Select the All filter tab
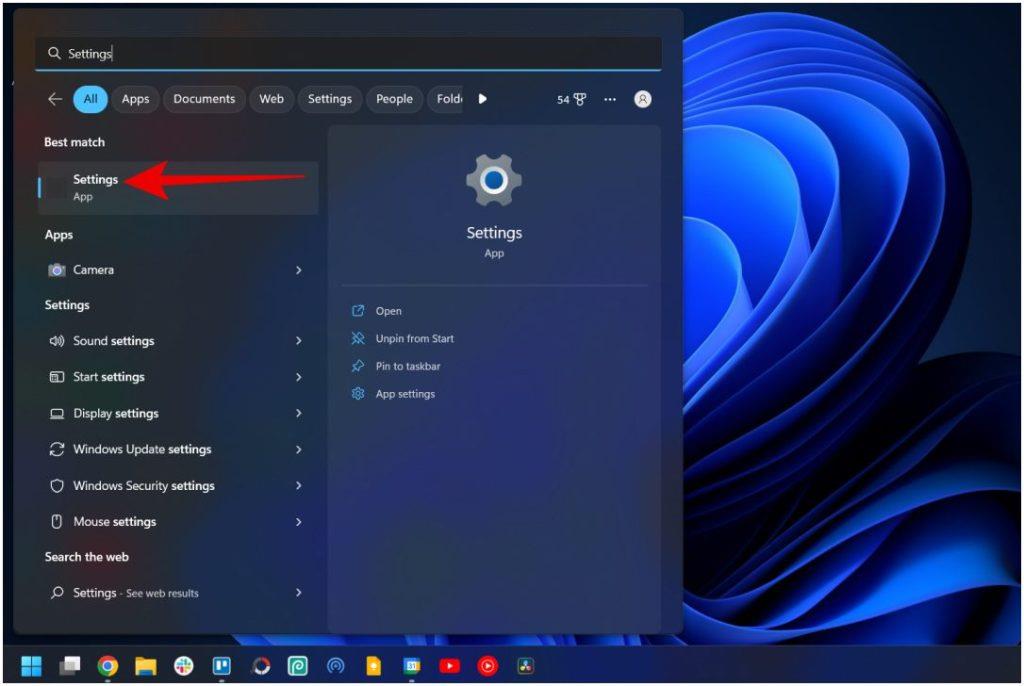 coord(90,99)
